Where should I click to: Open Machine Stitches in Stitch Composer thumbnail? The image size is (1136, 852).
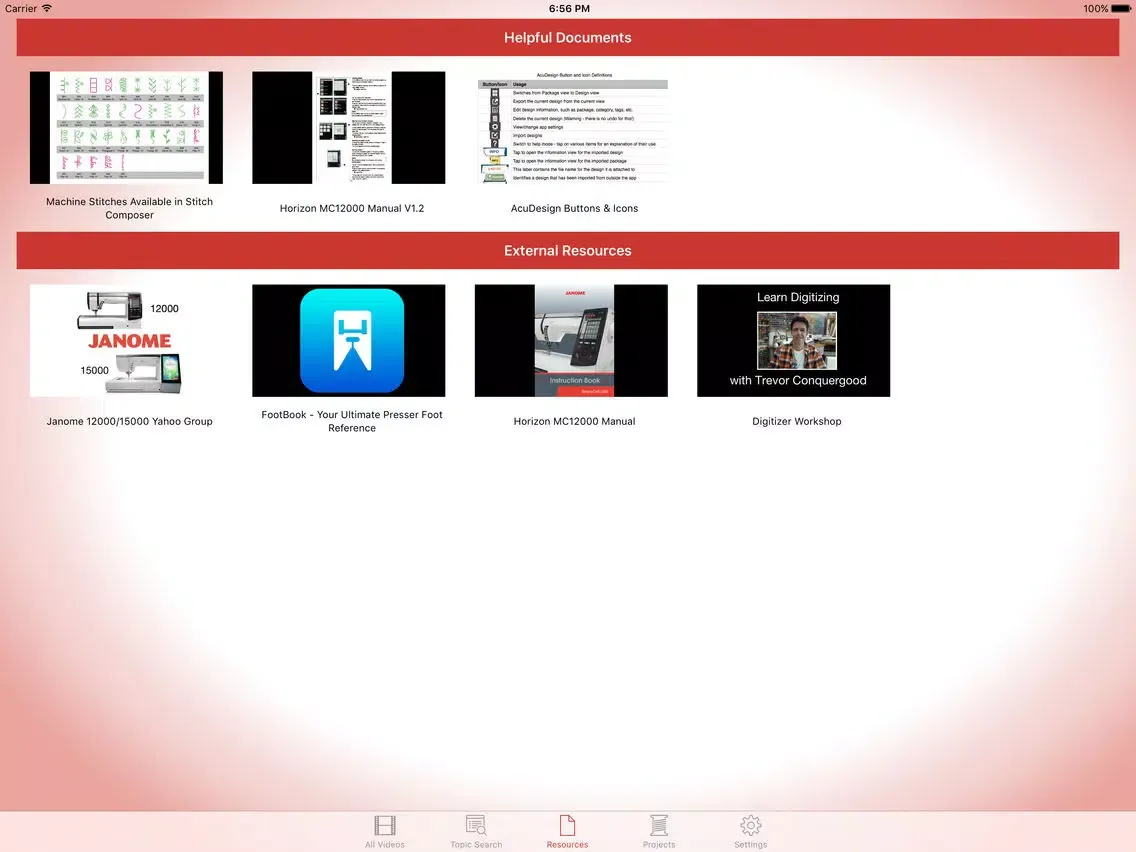click(x=126, y=128)
